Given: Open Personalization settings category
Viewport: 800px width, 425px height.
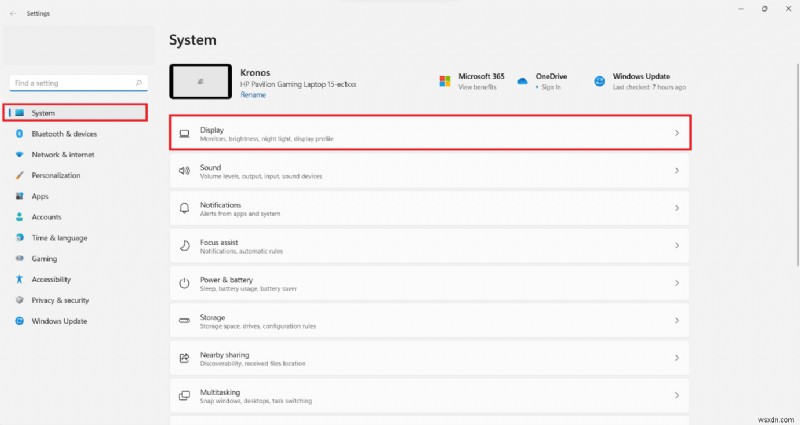Looking at the screenshot, I should coord(56,176).
